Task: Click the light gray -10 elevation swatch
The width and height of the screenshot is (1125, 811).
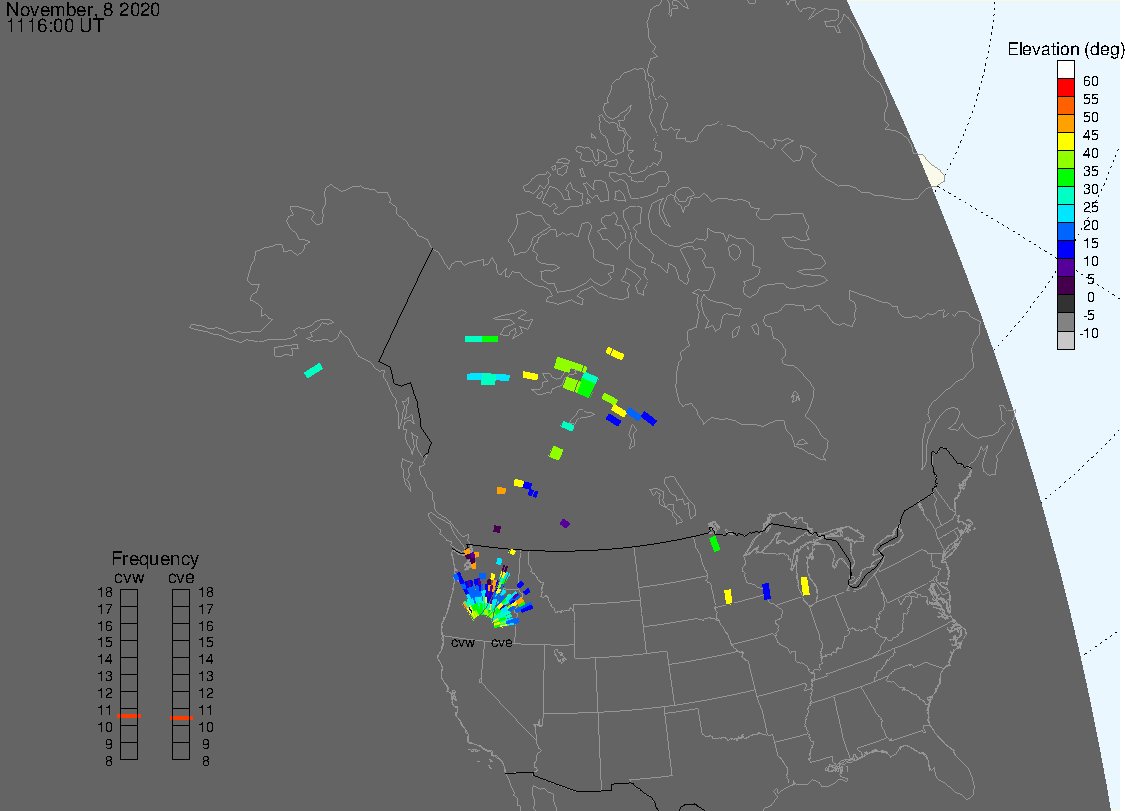Action: [1065, 340]
